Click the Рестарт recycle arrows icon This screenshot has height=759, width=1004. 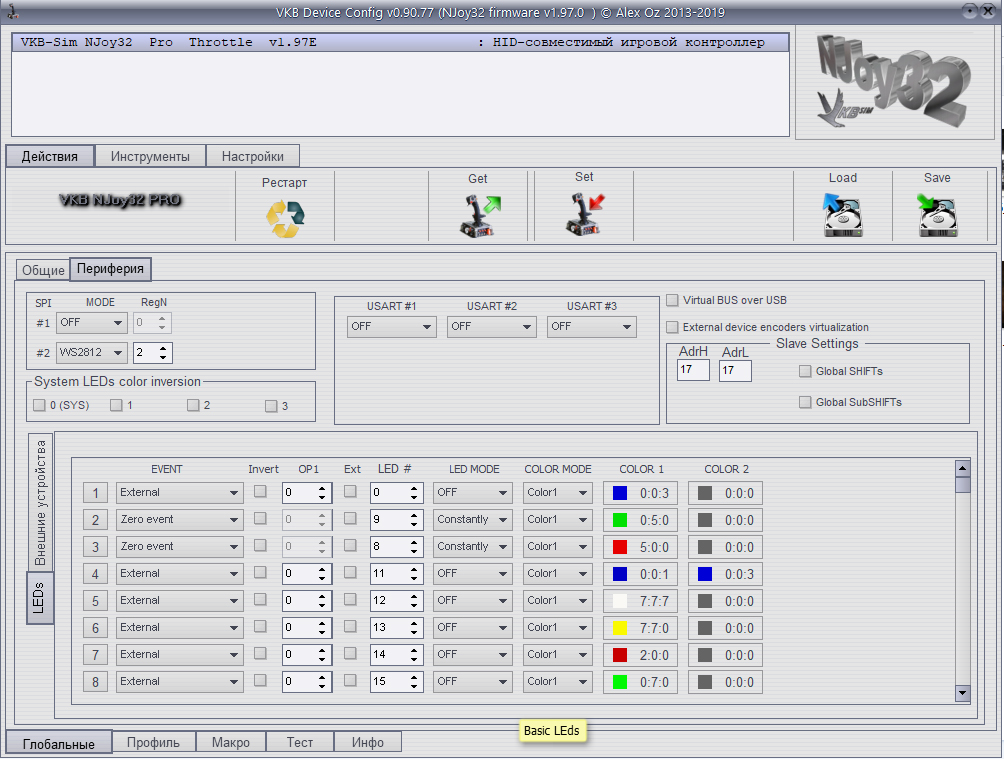point(285,218)
